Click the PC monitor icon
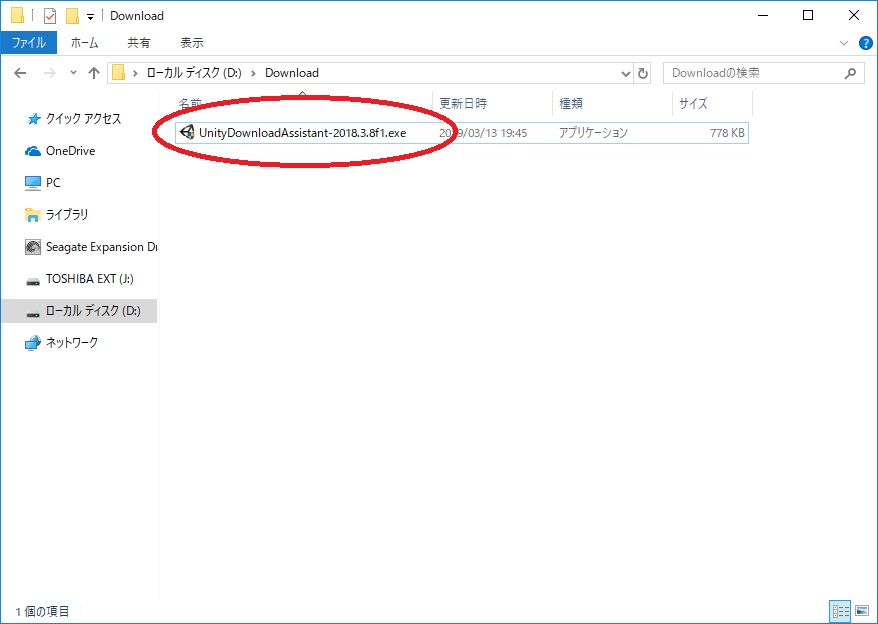Image resolution: width=878 pixels, height=624 pixels. tap(33, 183)
